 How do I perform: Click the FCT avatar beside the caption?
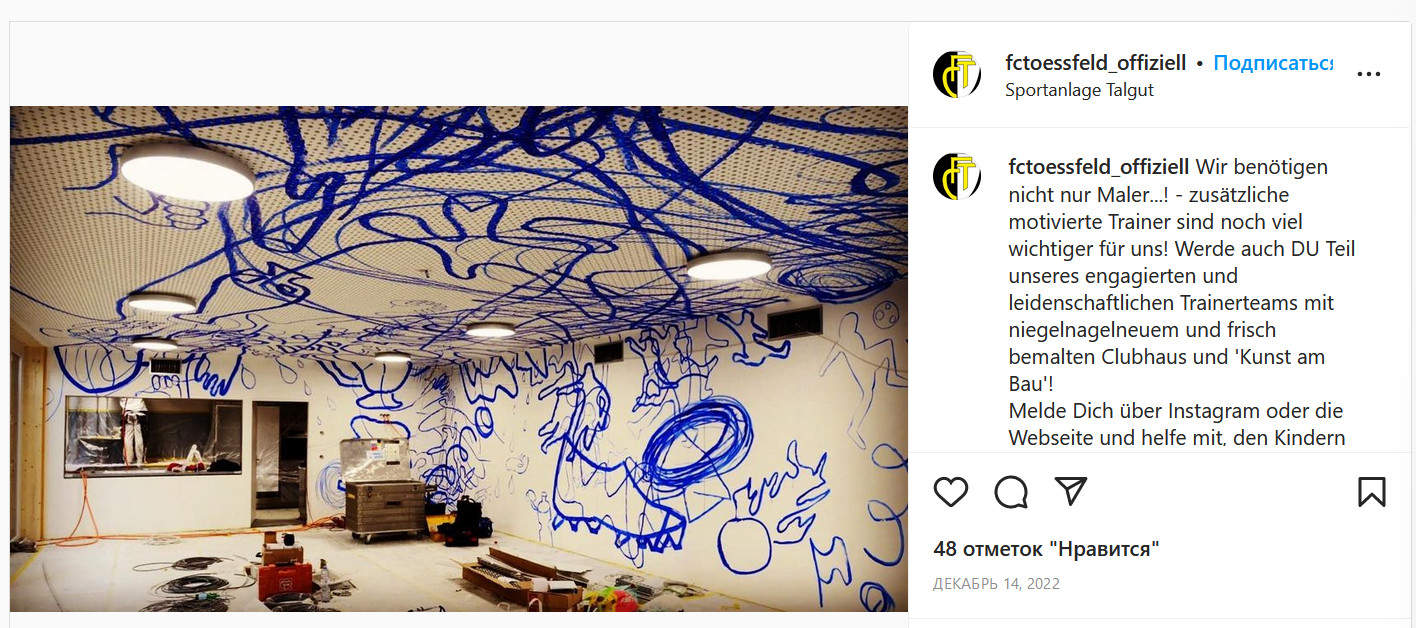[x=957, y=176]
